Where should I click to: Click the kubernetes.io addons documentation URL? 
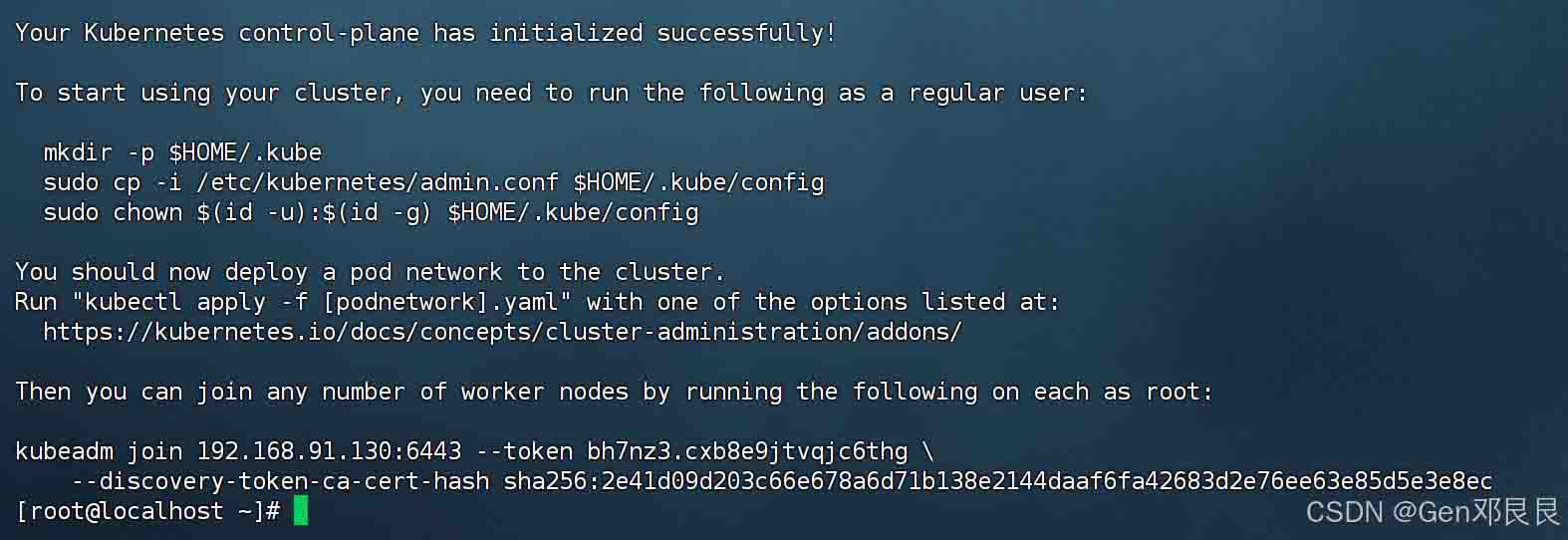(x=502, y=332)
